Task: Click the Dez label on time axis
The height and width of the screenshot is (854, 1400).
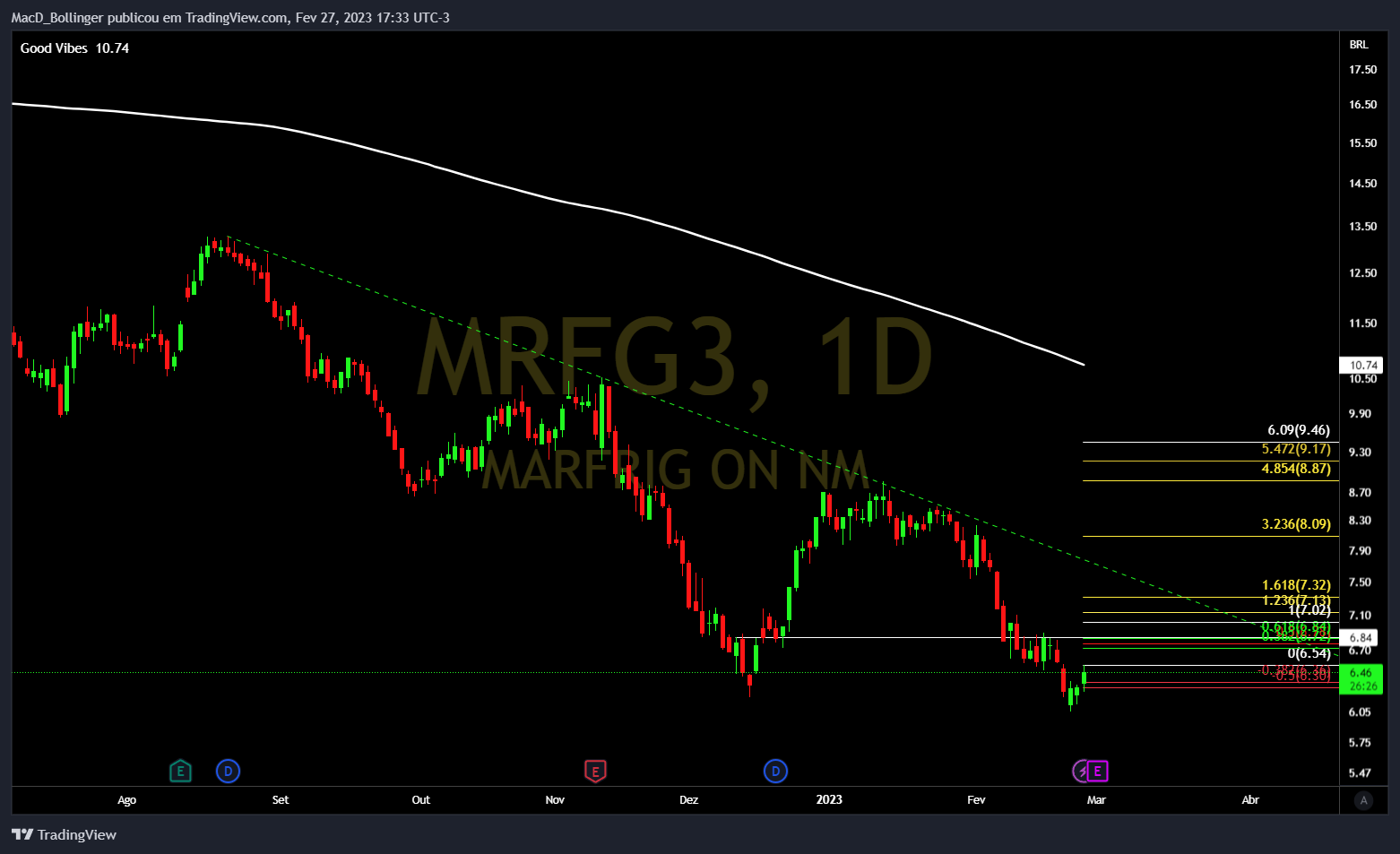Action: (x=688, y=800)
